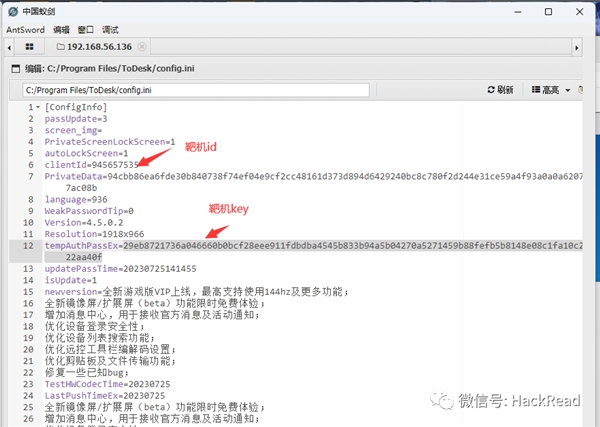The height and width of the screenshot is (427, 600).
Task: Click the [ConfigInfo] line
Action: (x=76, y=107)
